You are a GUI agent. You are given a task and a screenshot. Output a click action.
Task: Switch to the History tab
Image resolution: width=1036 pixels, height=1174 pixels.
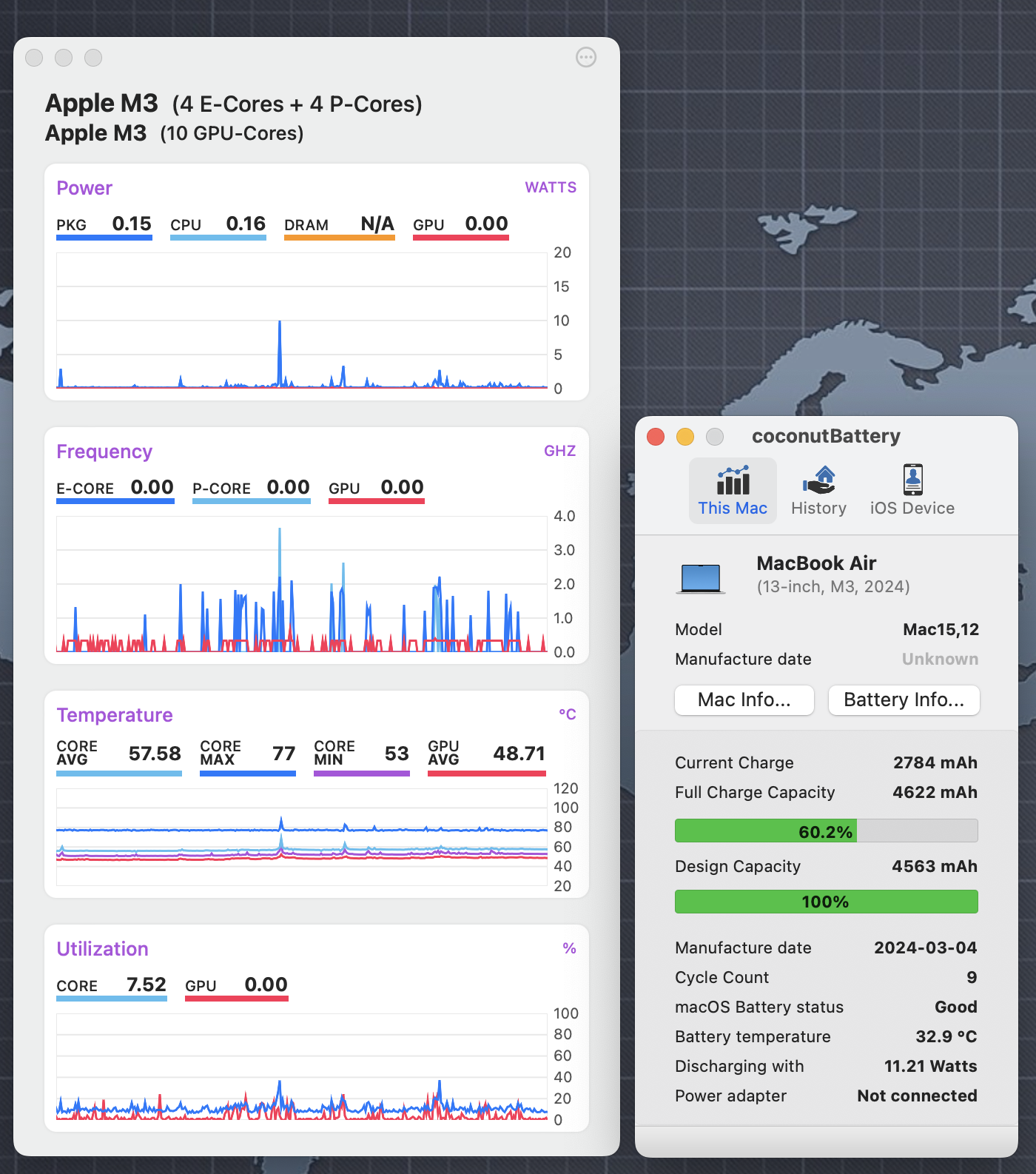click(818, 491)
